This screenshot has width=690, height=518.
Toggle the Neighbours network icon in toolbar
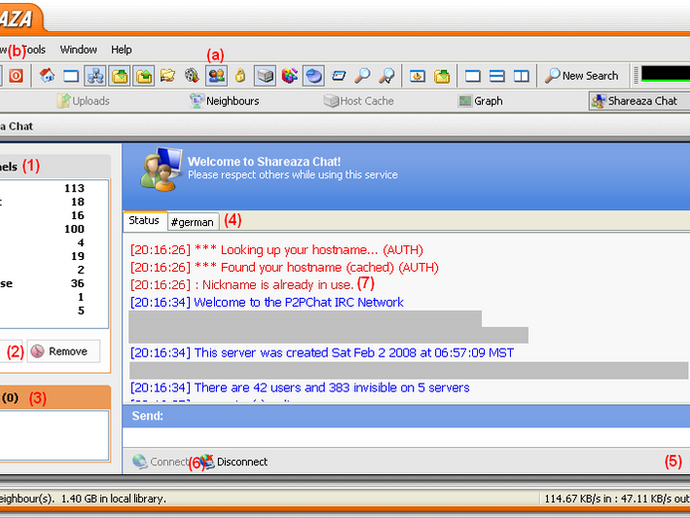tap(95, 76)
